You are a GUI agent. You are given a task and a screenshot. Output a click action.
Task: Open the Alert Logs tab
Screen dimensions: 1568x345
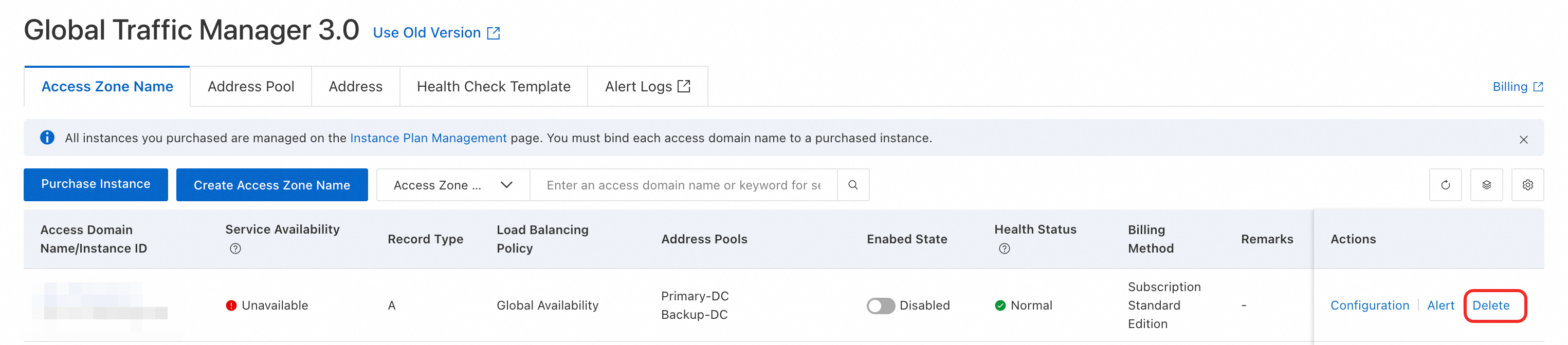pyautogui.click(x=647, y=87)
